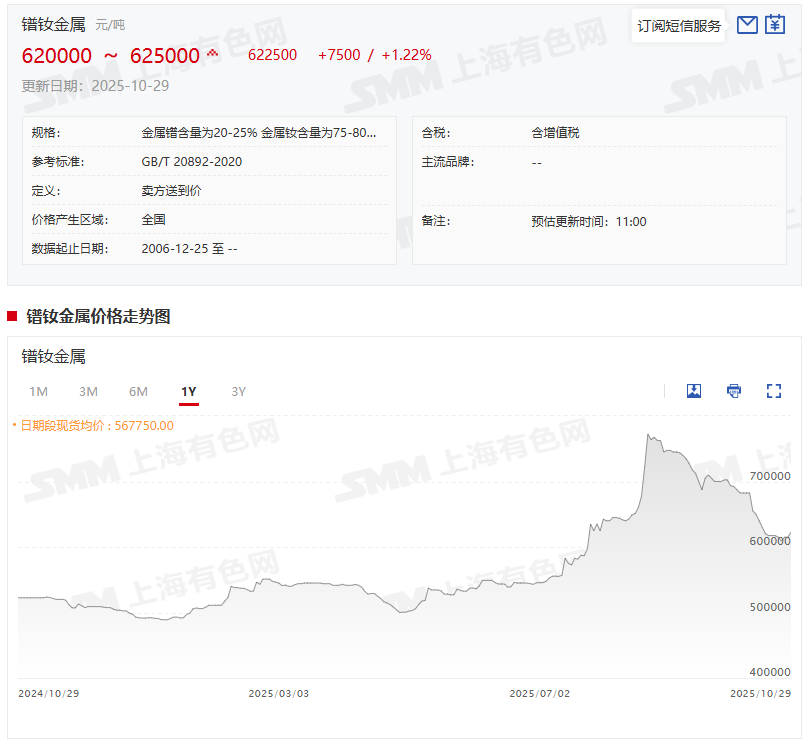Expand the chart to fullscreen
The height and width of the screenshot is (748, 805).
coord(773,391)
